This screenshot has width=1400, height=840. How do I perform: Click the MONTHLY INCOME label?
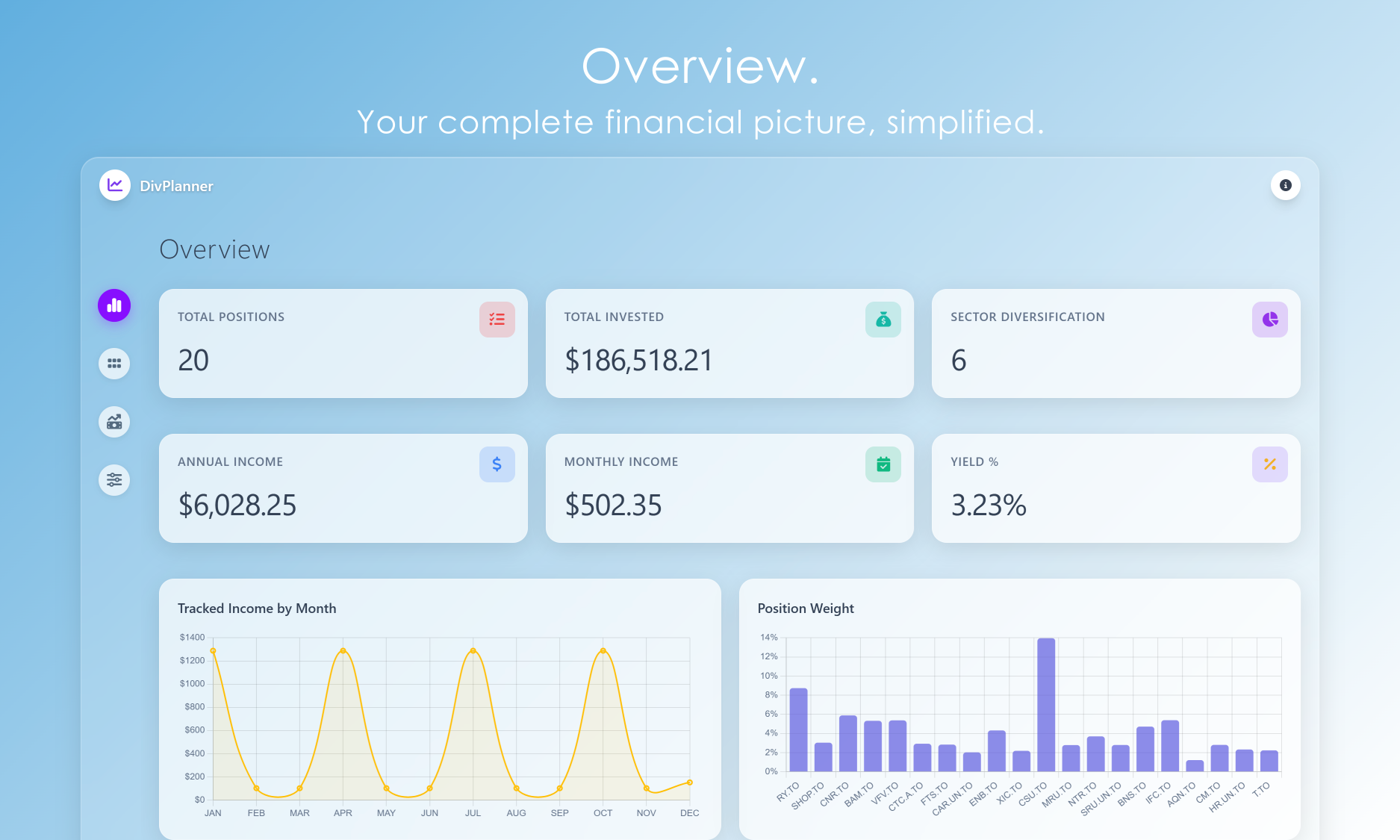tap(621, 461)
